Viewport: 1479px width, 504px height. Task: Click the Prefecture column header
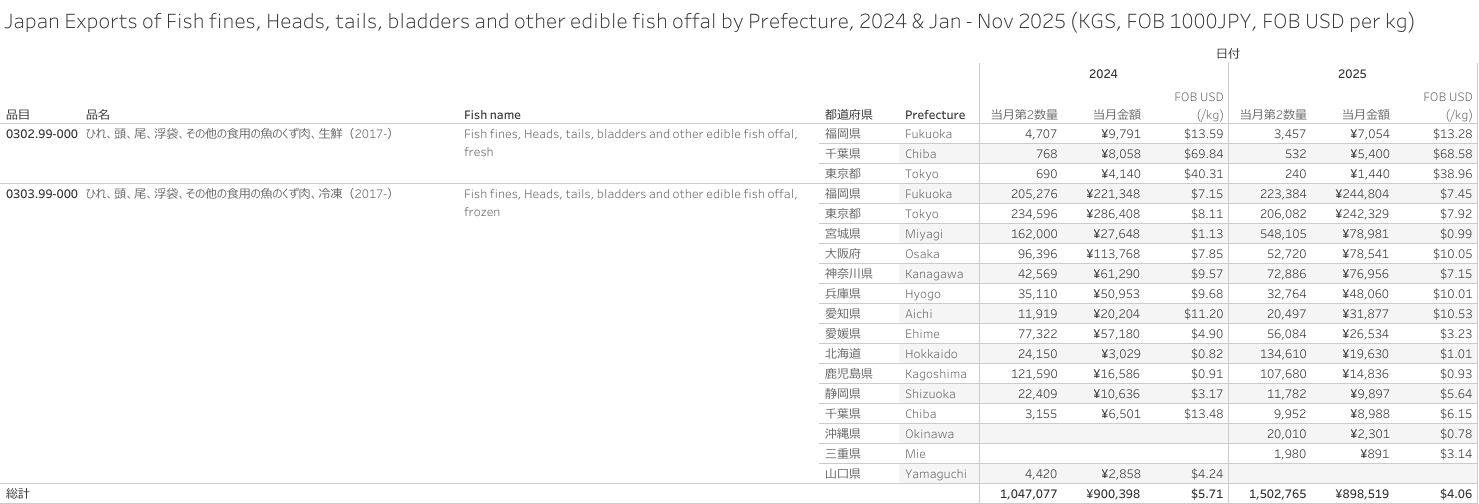(935, 115)
